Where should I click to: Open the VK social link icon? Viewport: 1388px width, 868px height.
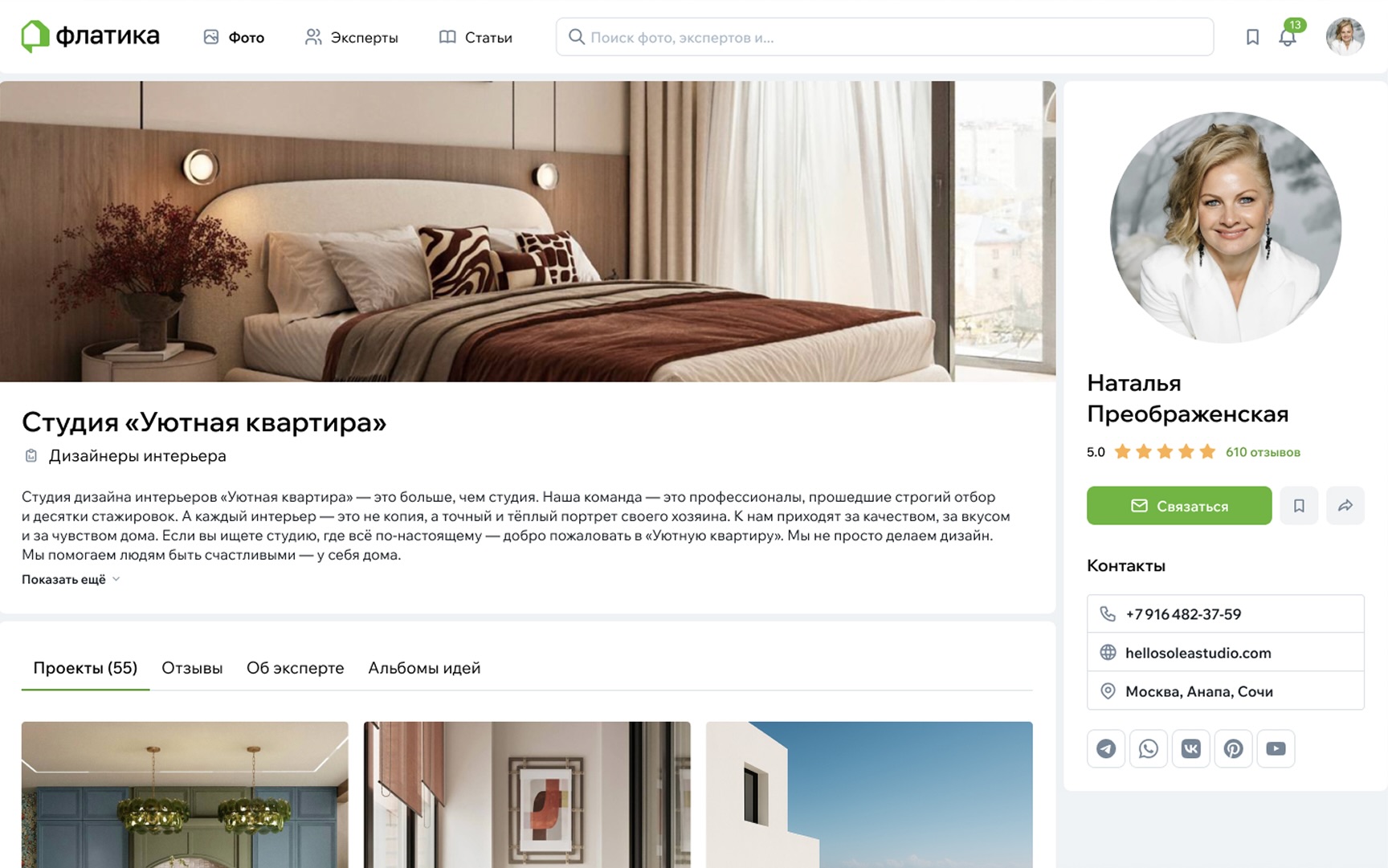tap(1190, 748)
